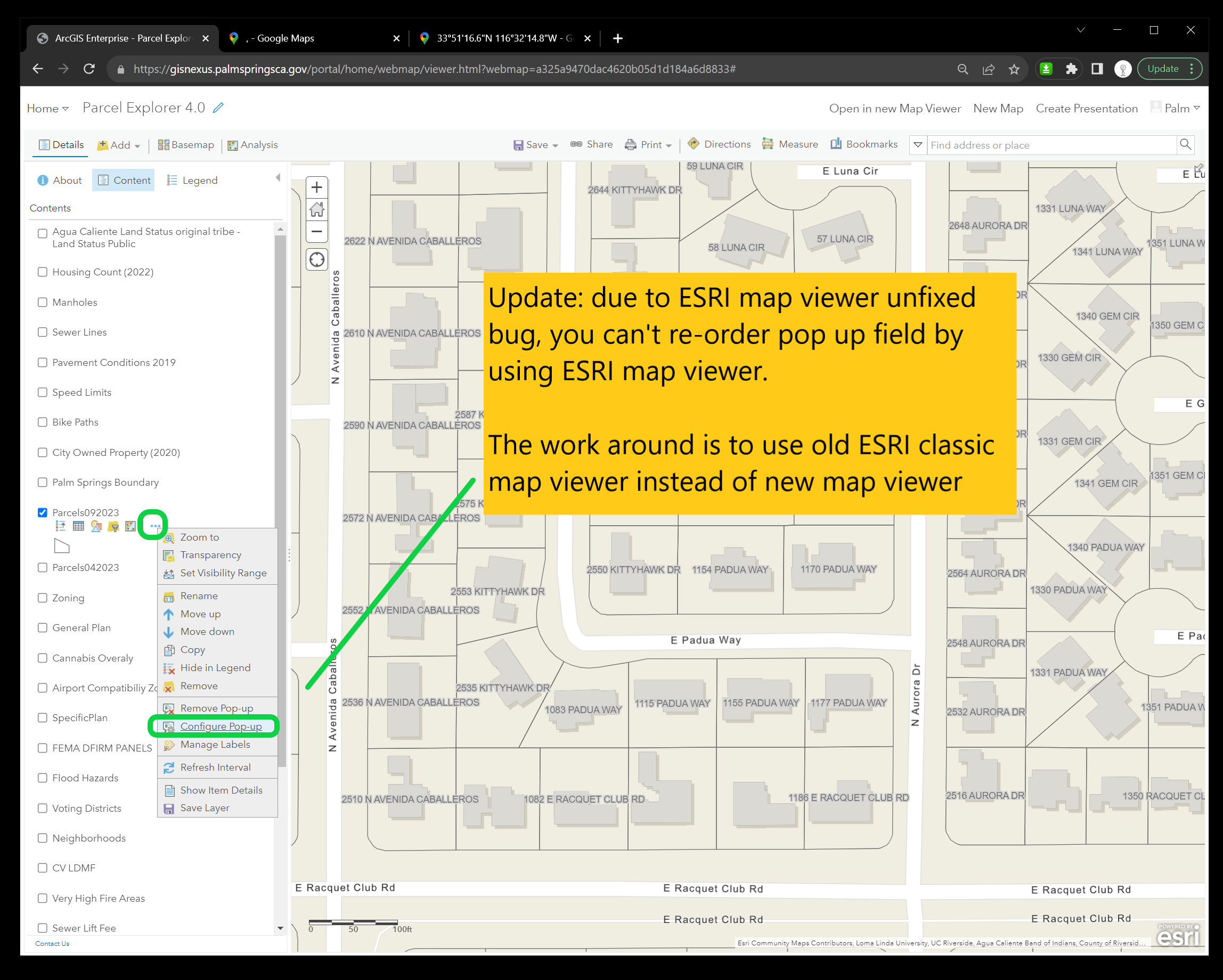Bookmark this page with star icon

point(1014,69)
